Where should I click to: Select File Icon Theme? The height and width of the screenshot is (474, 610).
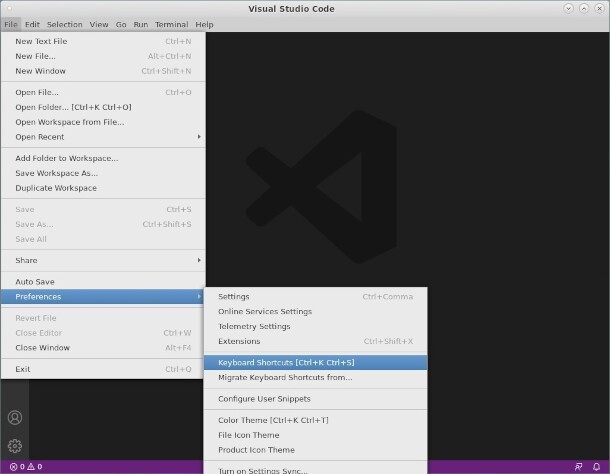pyautogui.click(x=316, y=435)
